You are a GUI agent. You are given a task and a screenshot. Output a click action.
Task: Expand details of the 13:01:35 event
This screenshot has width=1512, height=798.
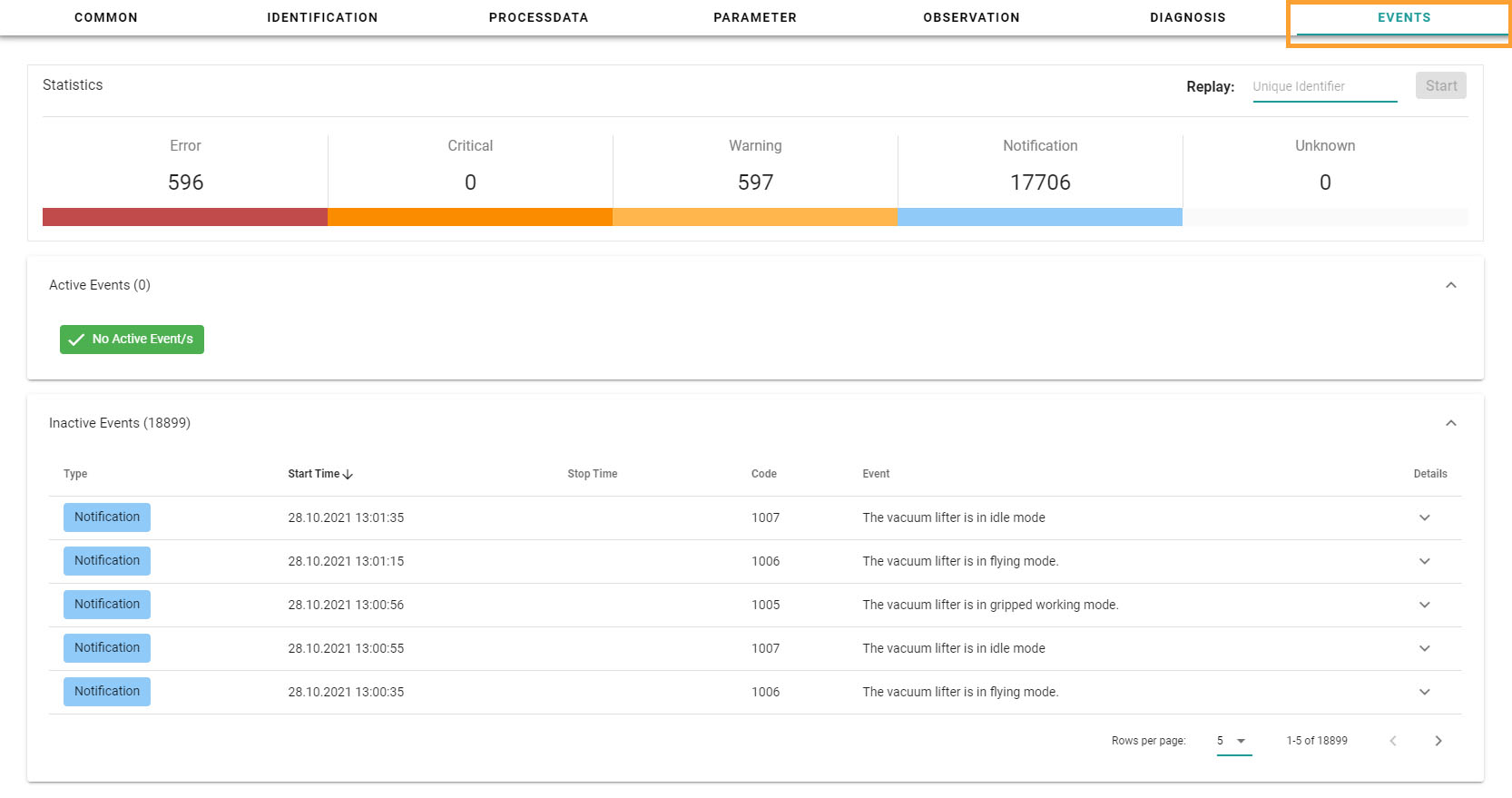1424,517
